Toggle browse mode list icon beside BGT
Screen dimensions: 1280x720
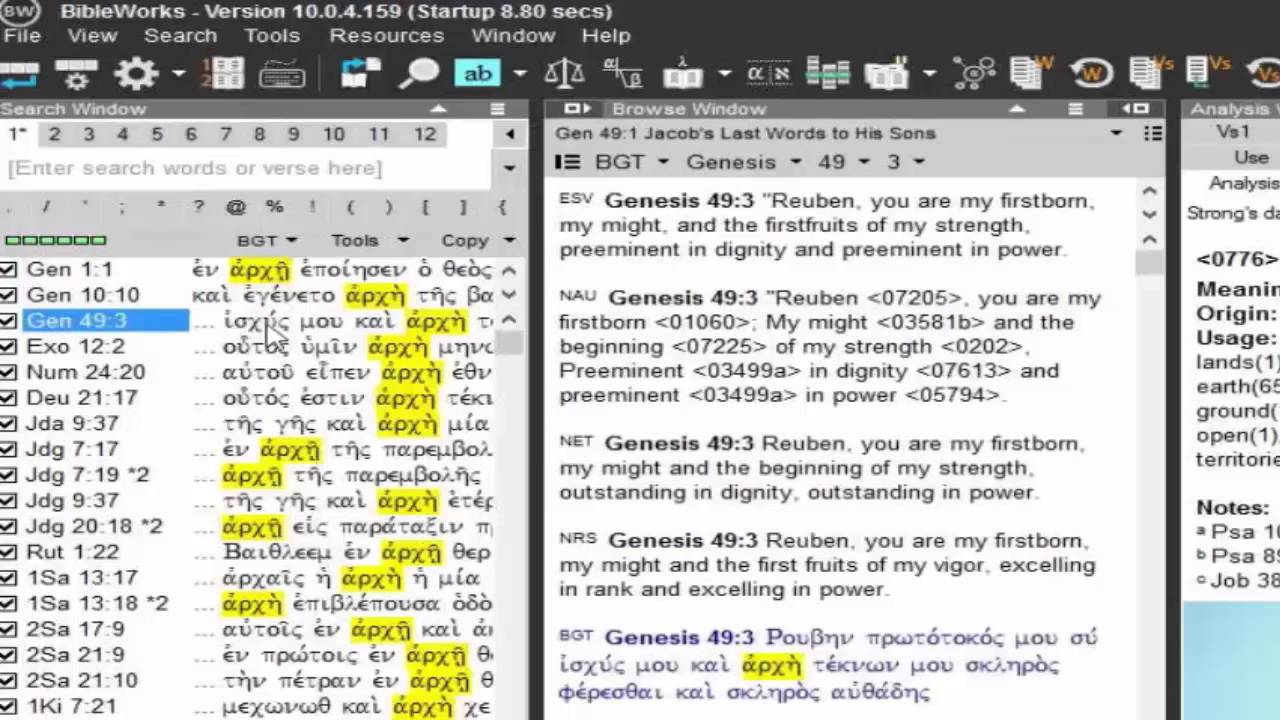pyautogui.click(x=567, y=162)
